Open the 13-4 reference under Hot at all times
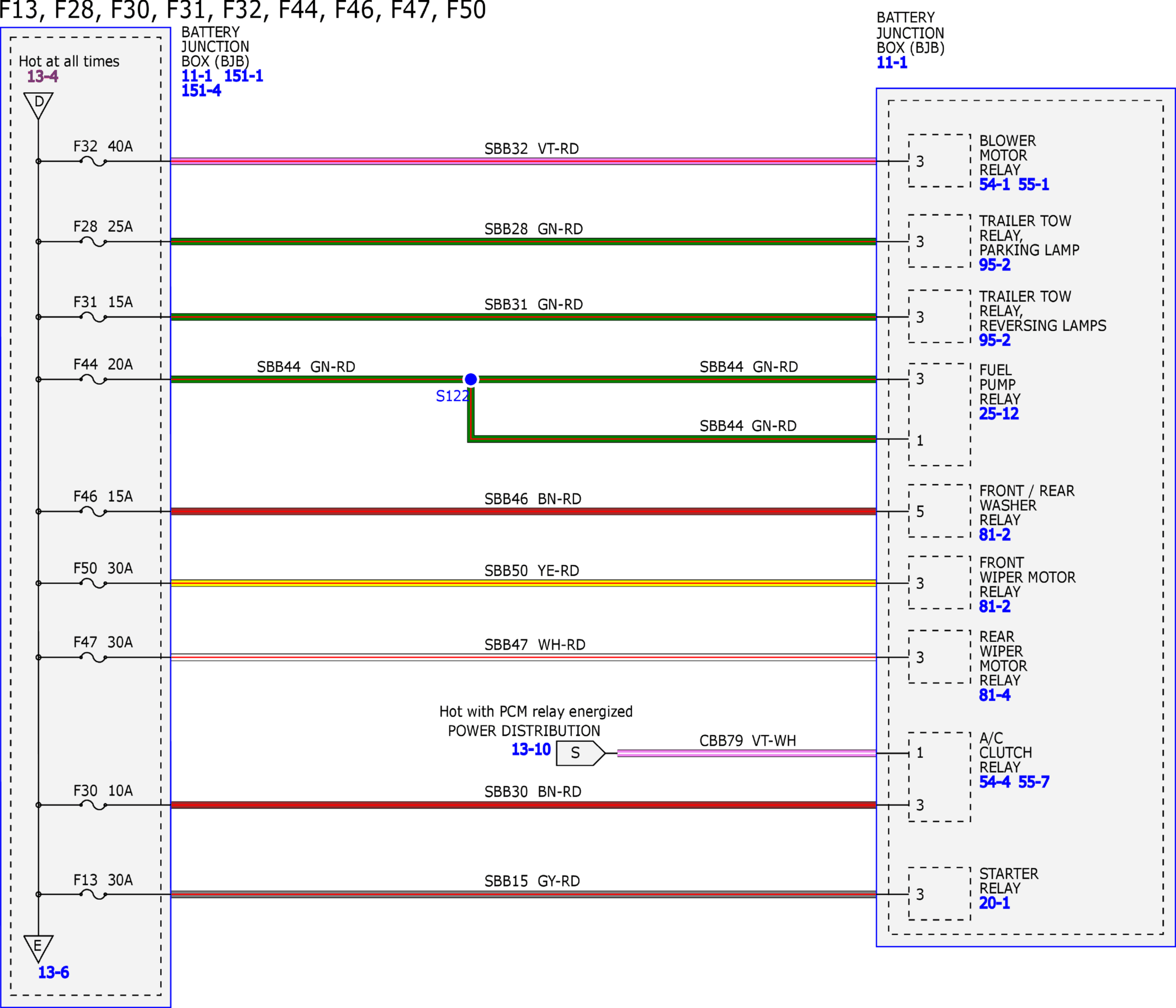This screenshot has width=1176, height=1008. click(x=43, y=77)
